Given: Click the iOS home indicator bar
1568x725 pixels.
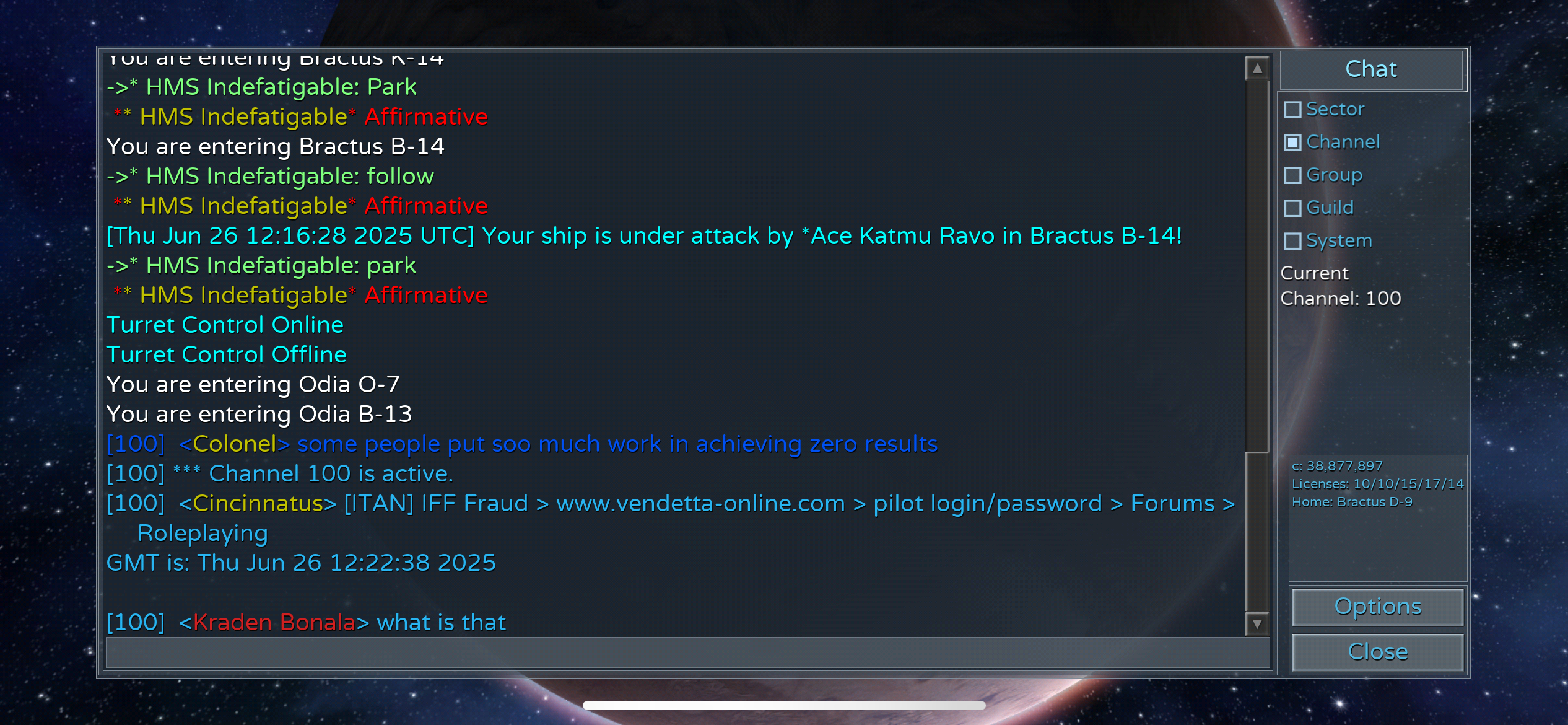Looking at the screenshot, I should 784,705.
